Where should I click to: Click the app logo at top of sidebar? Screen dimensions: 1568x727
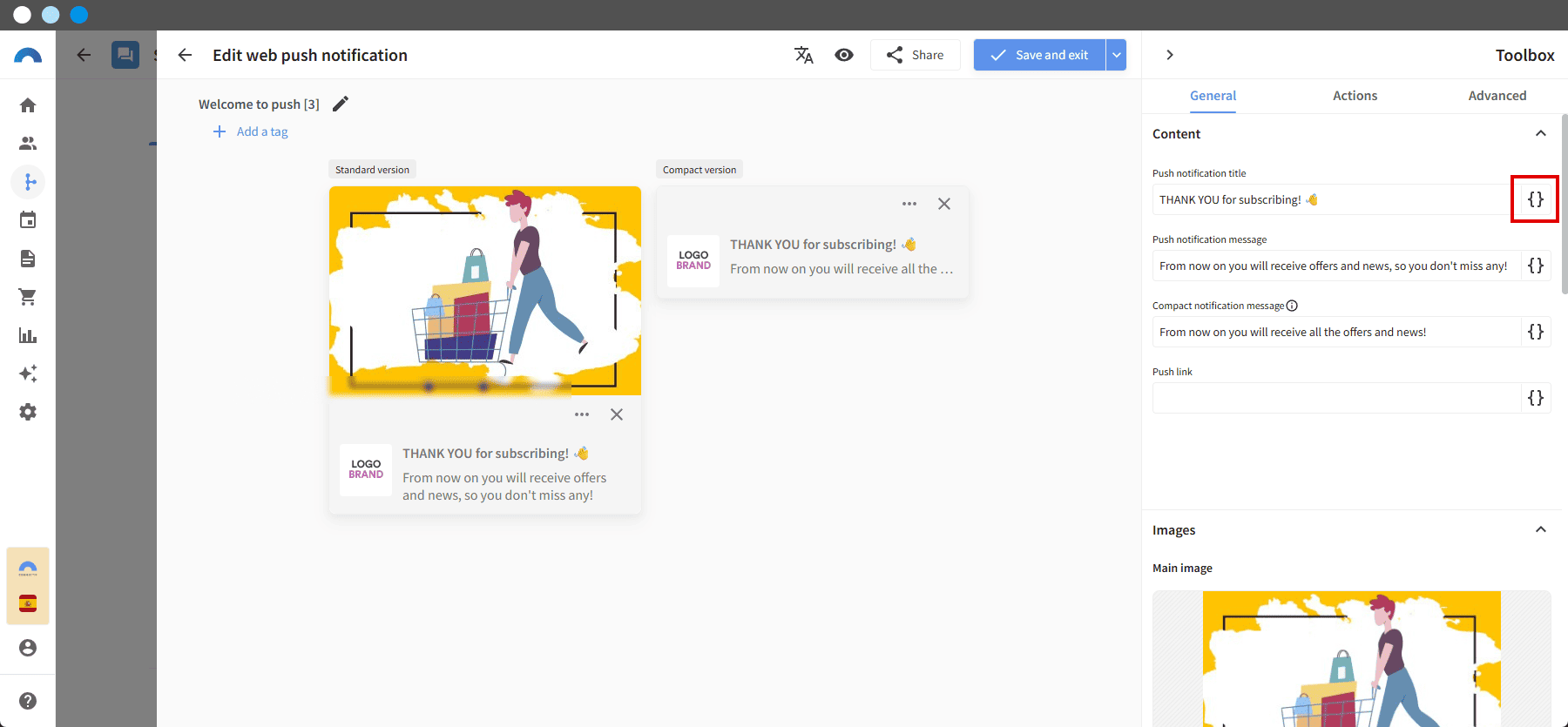[x=28, y=55]
